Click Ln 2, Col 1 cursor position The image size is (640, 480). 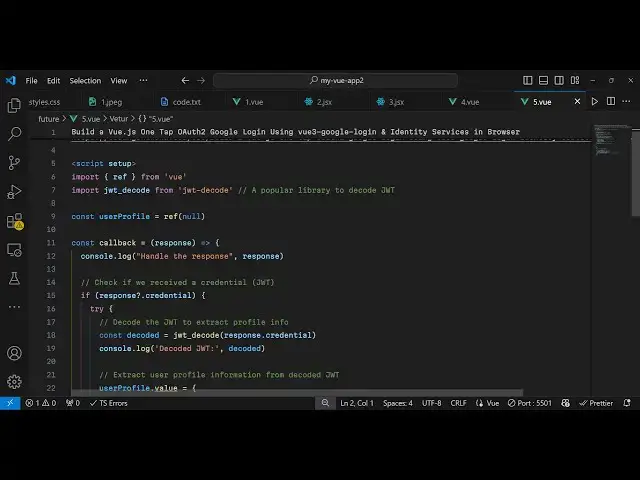click(357, 403)
